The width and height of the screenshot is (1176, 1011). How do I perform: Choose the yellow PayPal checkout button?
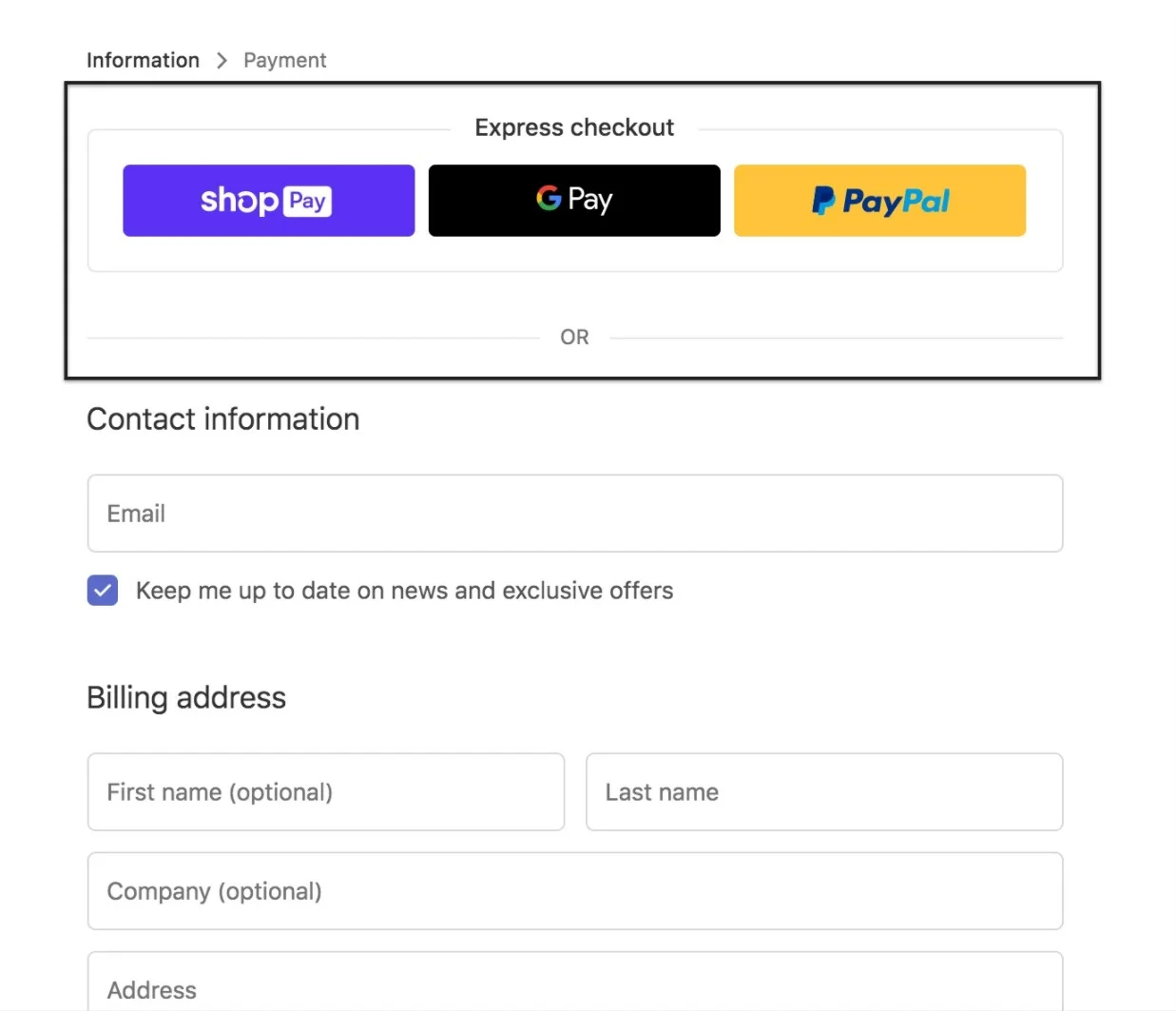click(879, 201)
